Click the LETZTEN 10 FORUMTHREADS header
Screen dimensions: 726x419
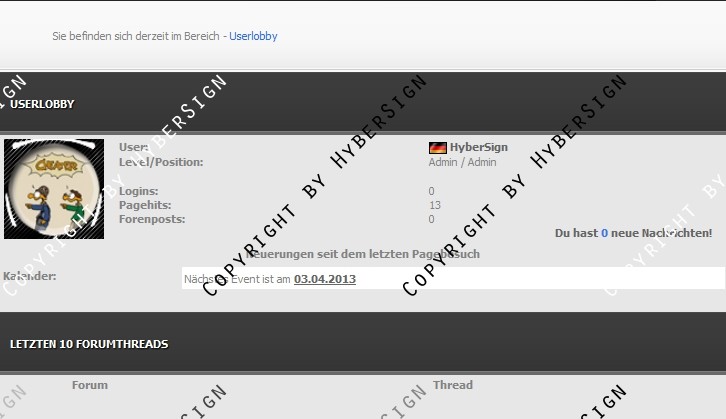[89, 344]
